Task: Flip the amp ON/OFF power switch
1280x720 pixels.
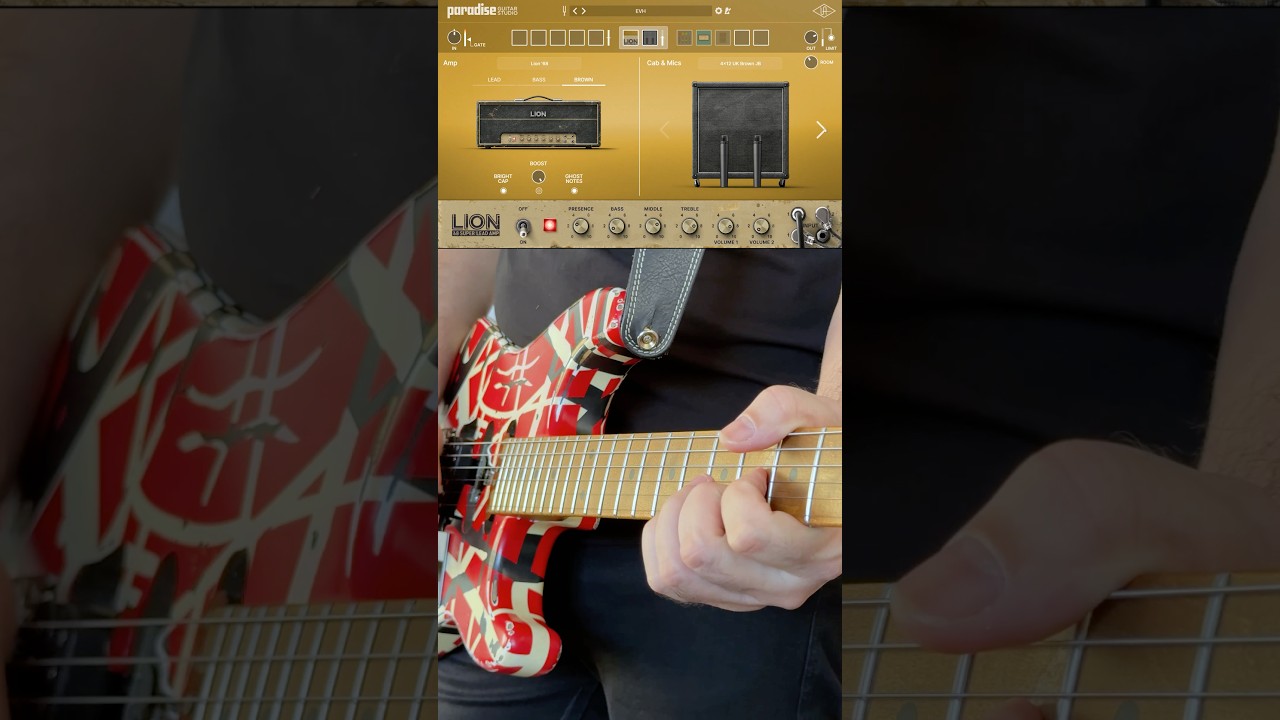Action: pos(523,227)
